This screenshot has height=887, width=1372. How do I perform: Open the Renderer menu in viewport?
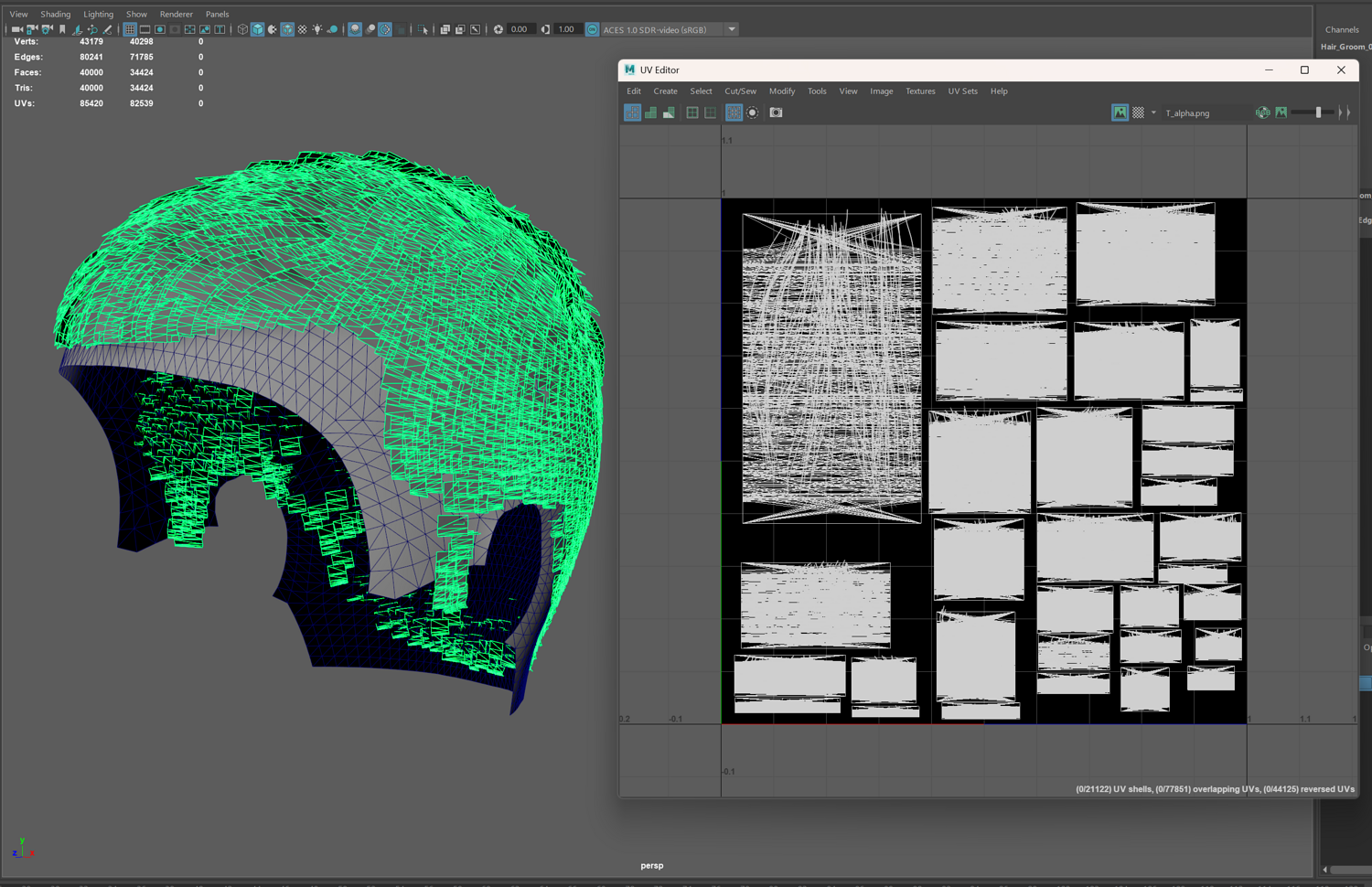176,15
